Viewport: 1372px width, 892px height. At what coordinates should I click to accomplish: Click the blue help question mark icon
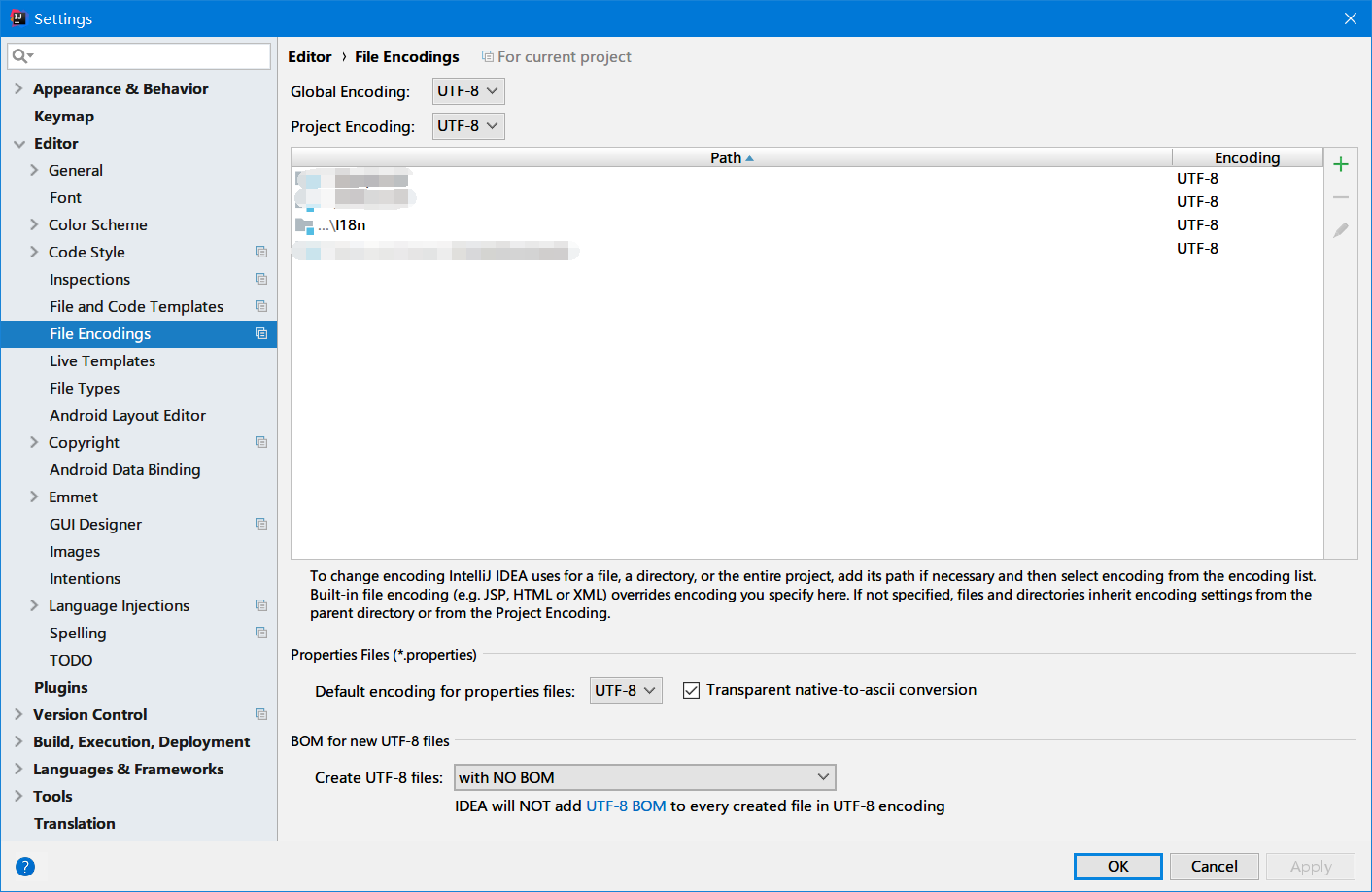[25, 867]
